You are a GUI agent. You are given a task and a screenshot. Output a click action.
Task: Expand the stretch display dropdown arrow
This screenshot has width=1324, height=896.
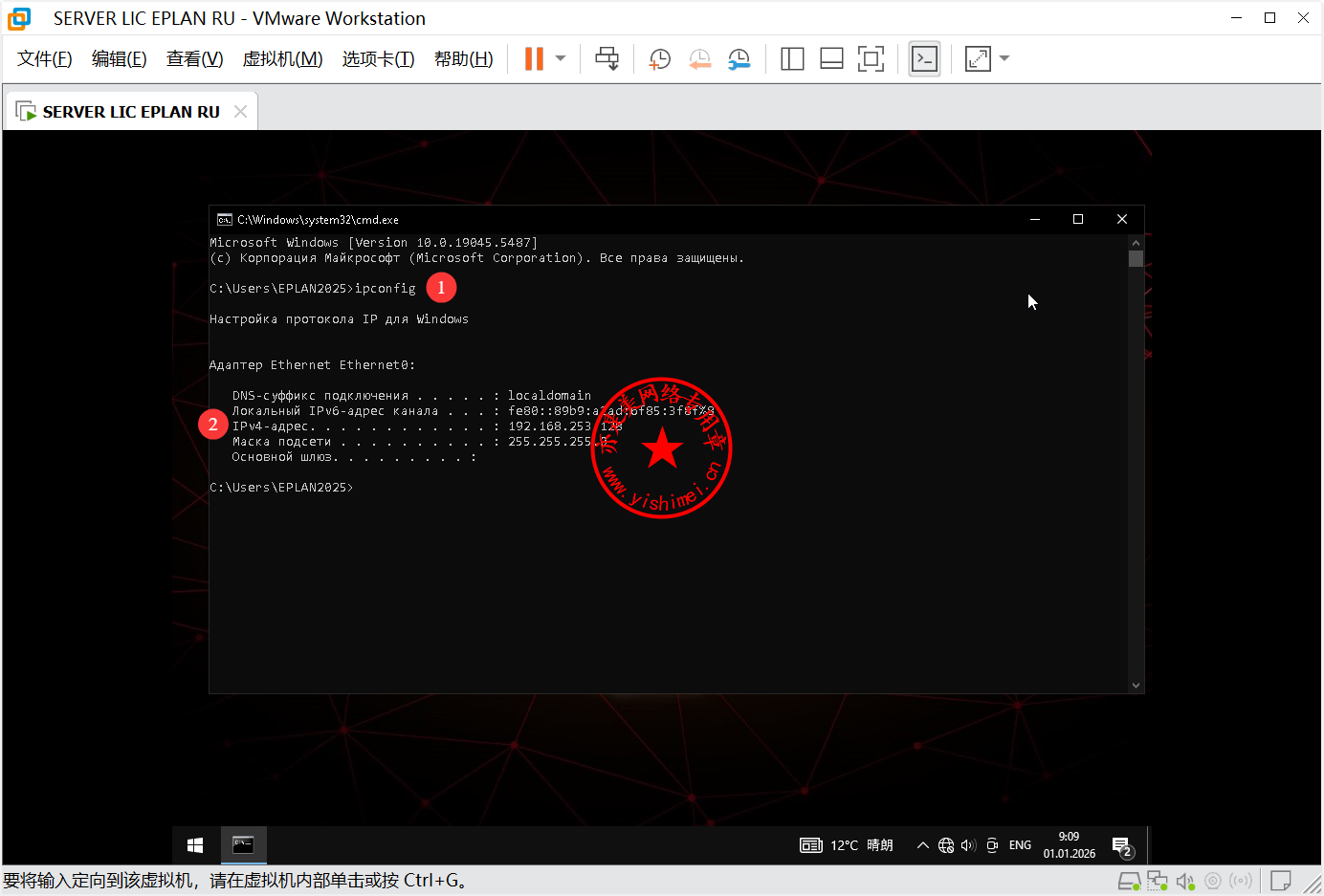point(1004,59)
